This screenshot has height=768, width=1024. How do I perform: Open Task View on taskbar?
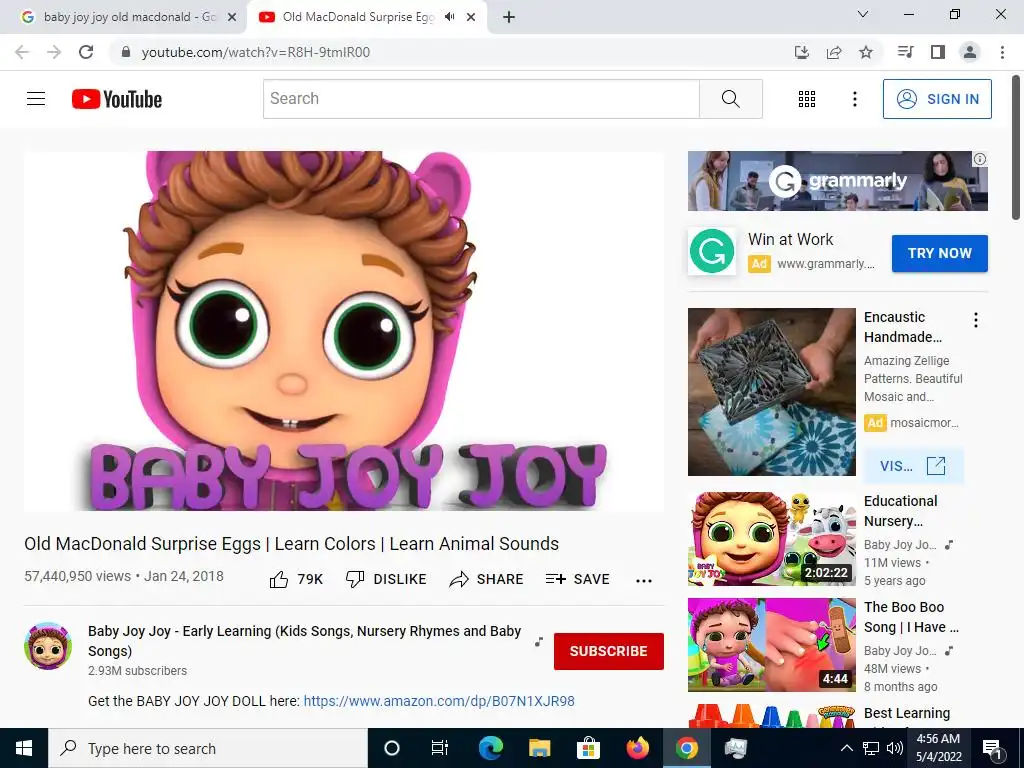440,748
